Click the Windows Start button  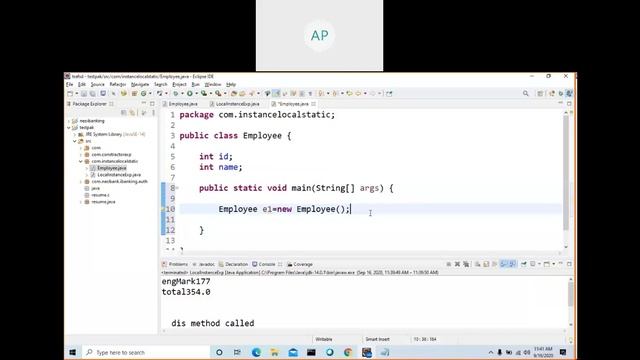(x=73, y=352)
